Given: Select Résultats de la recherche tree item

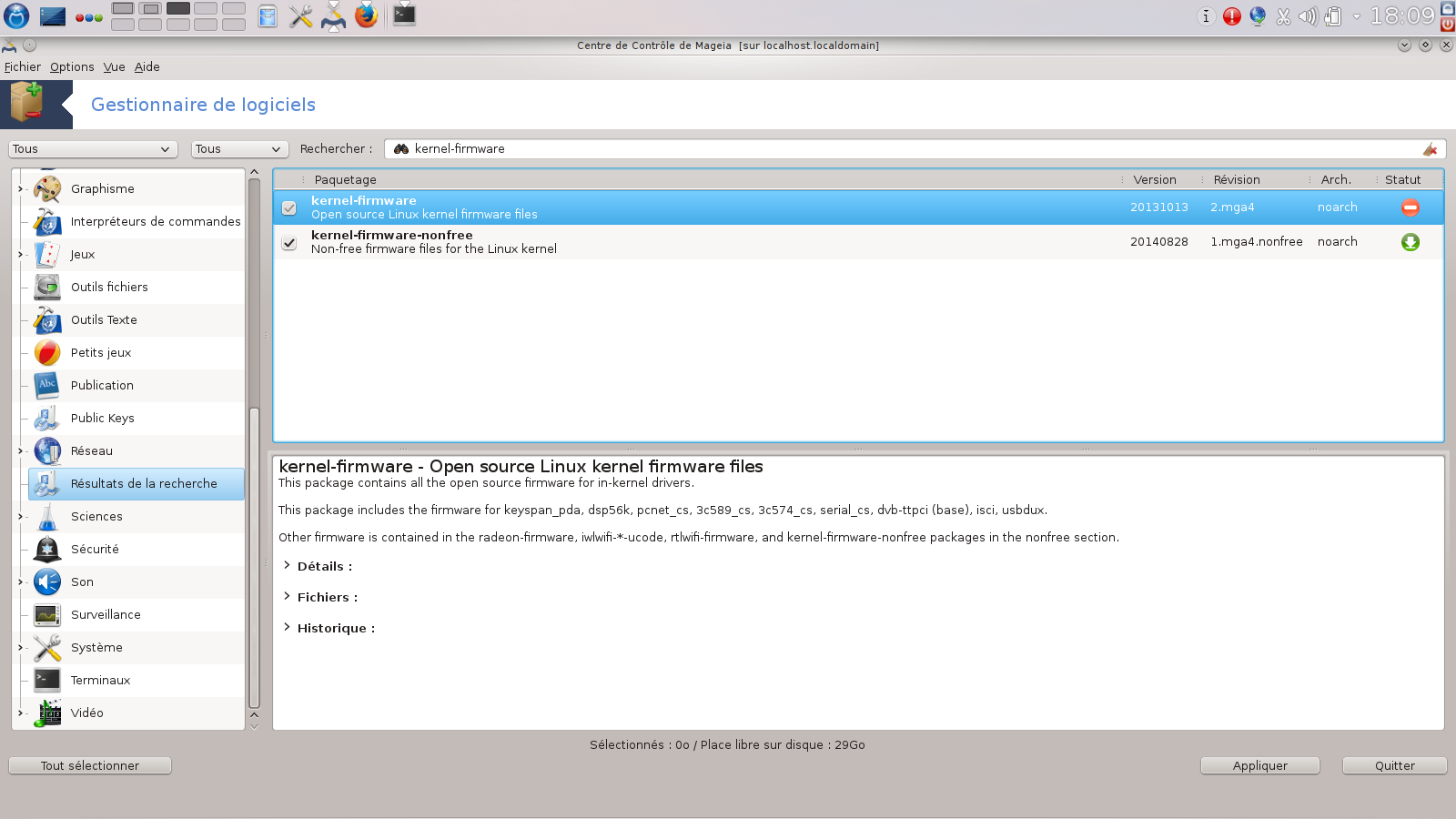Looking at the screenshot, I should [136, 483].
